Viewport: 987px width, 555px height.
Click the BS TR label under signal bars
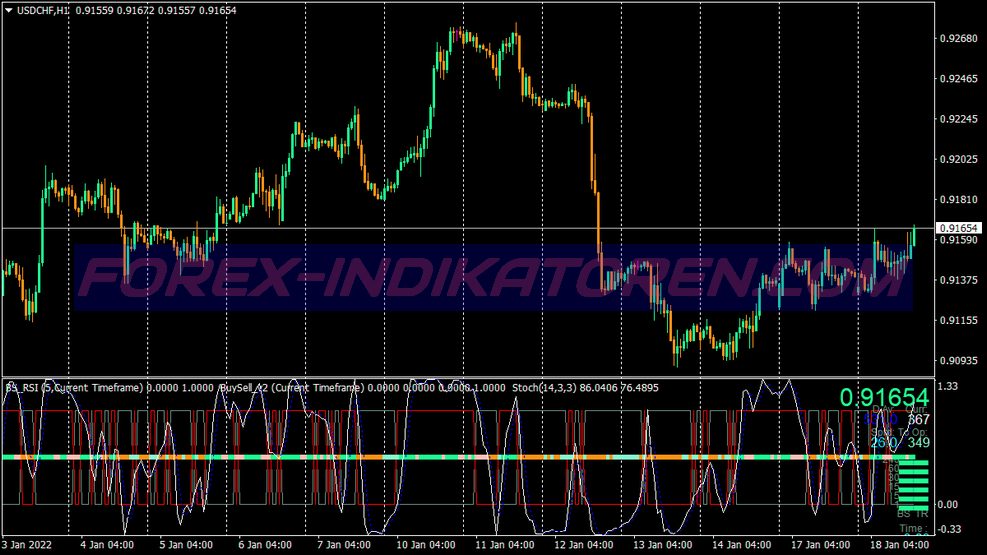pyautogui.click(x=911, y=514)
